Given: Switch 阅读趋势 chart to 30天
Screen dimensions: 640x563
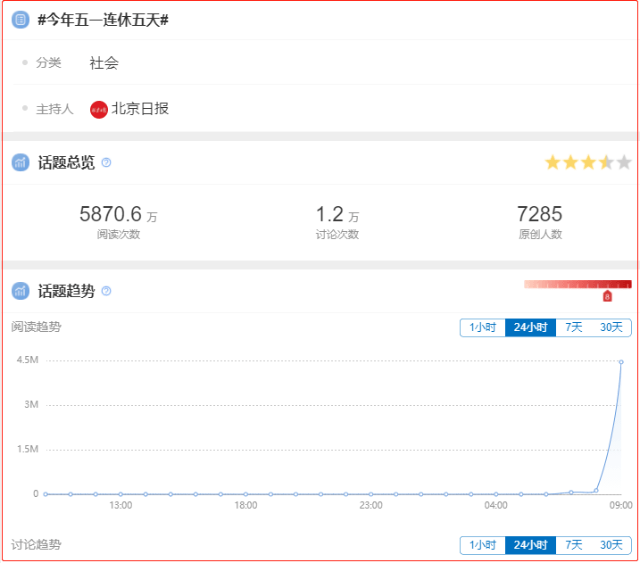Looking at the screenshot, I should tap(610, 328).
